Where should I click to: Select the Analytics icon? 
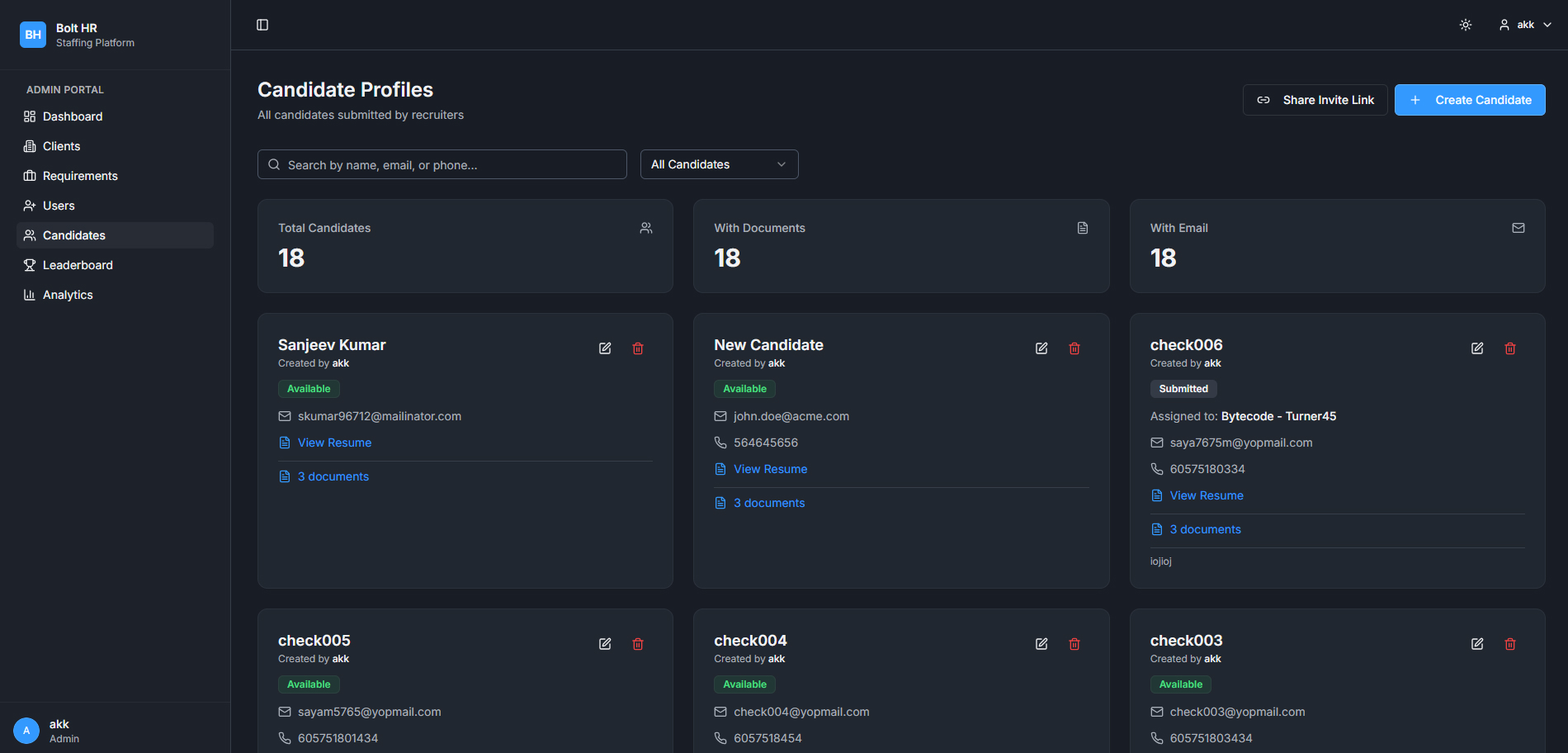tap(29, 295)
